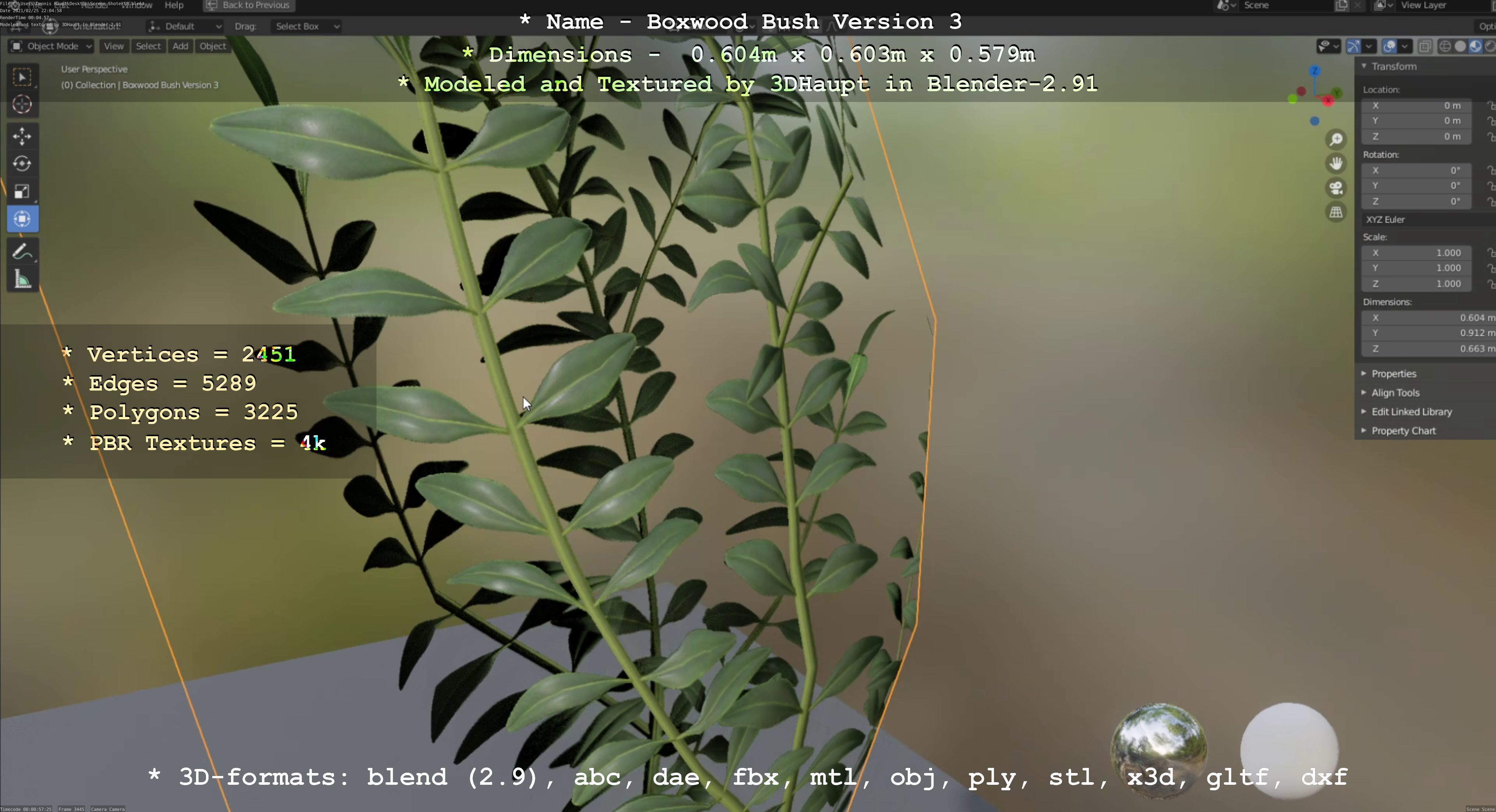Switch to Solid shading
The image size is (1496, 812).
point(1460,46)
